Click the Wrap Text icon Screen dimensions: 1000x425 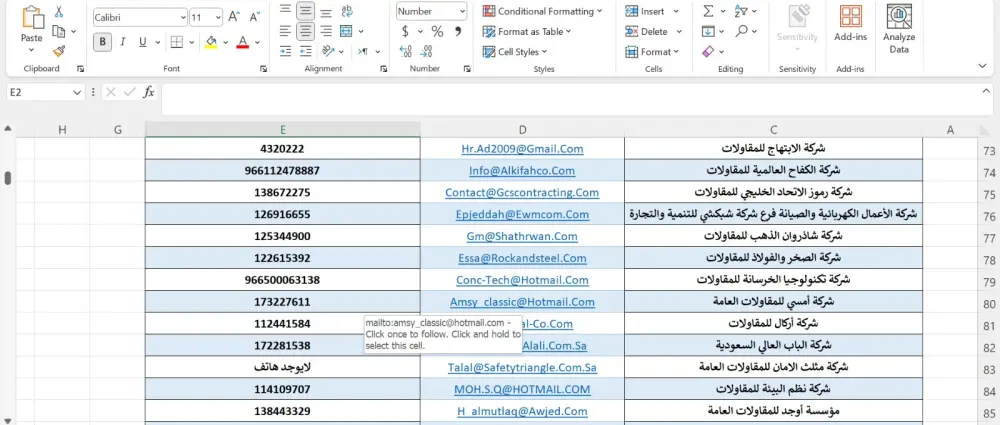point(347,11)
